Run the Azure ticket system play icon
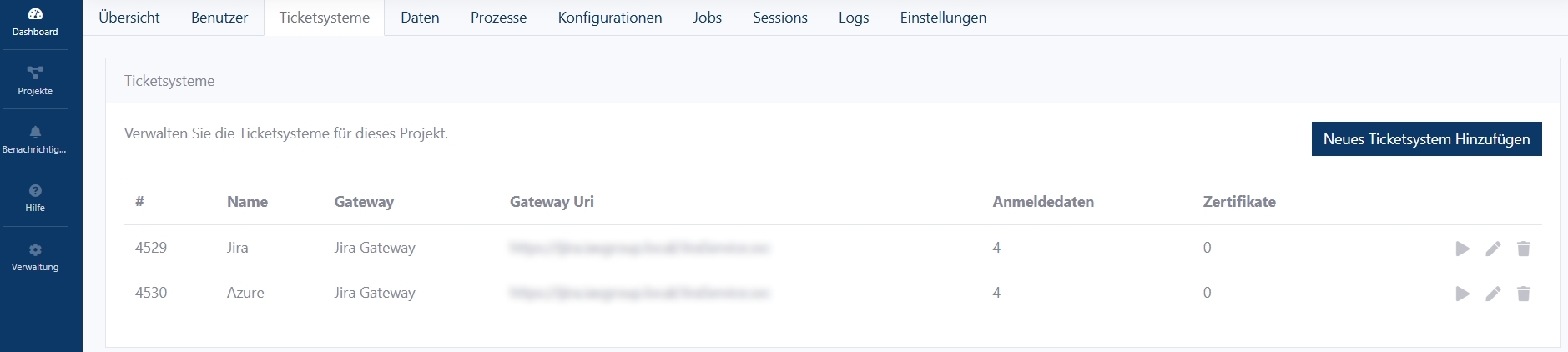Screen dimensions: 1568x352 [x=1462, y=294]
